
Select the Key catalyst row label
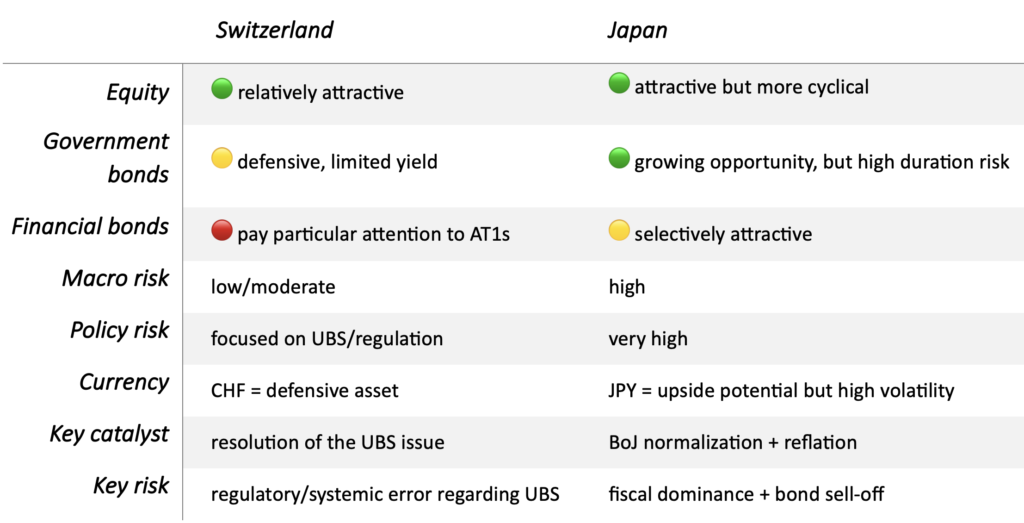coord(110,435)
